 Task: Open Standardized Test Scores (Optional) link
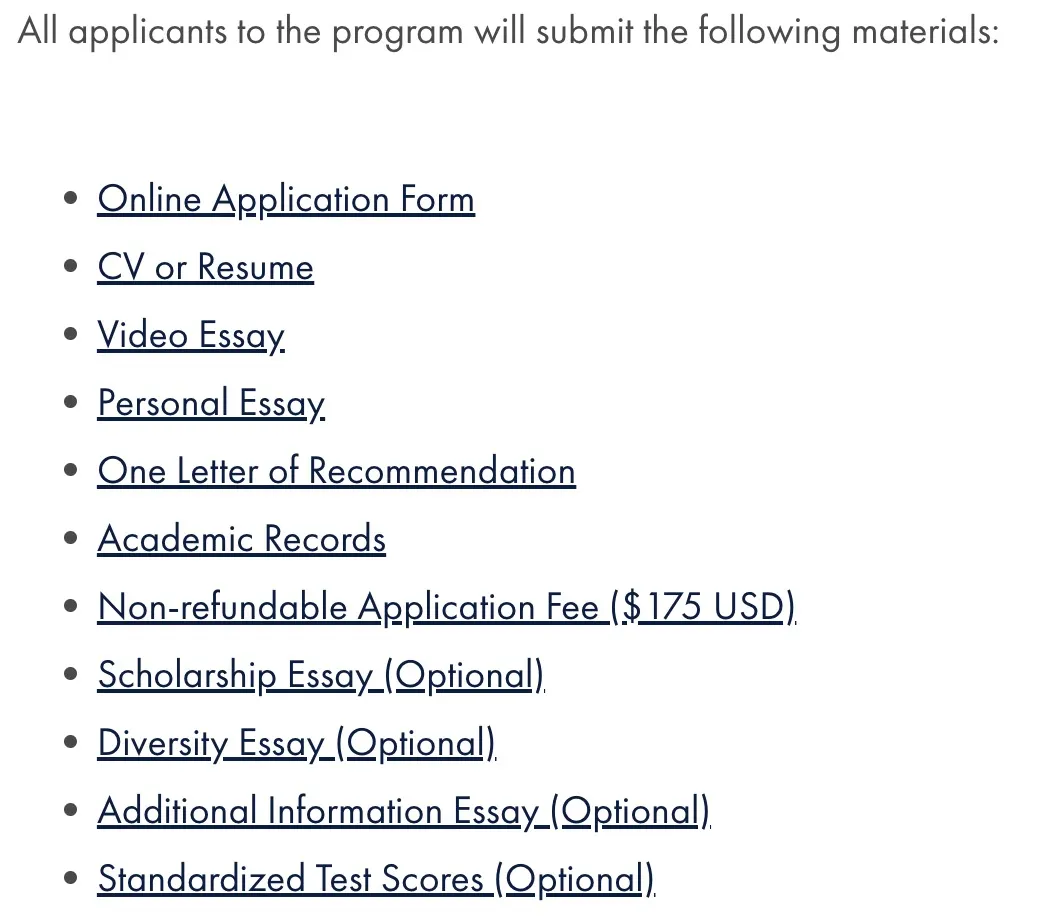[x=375, y=879]
